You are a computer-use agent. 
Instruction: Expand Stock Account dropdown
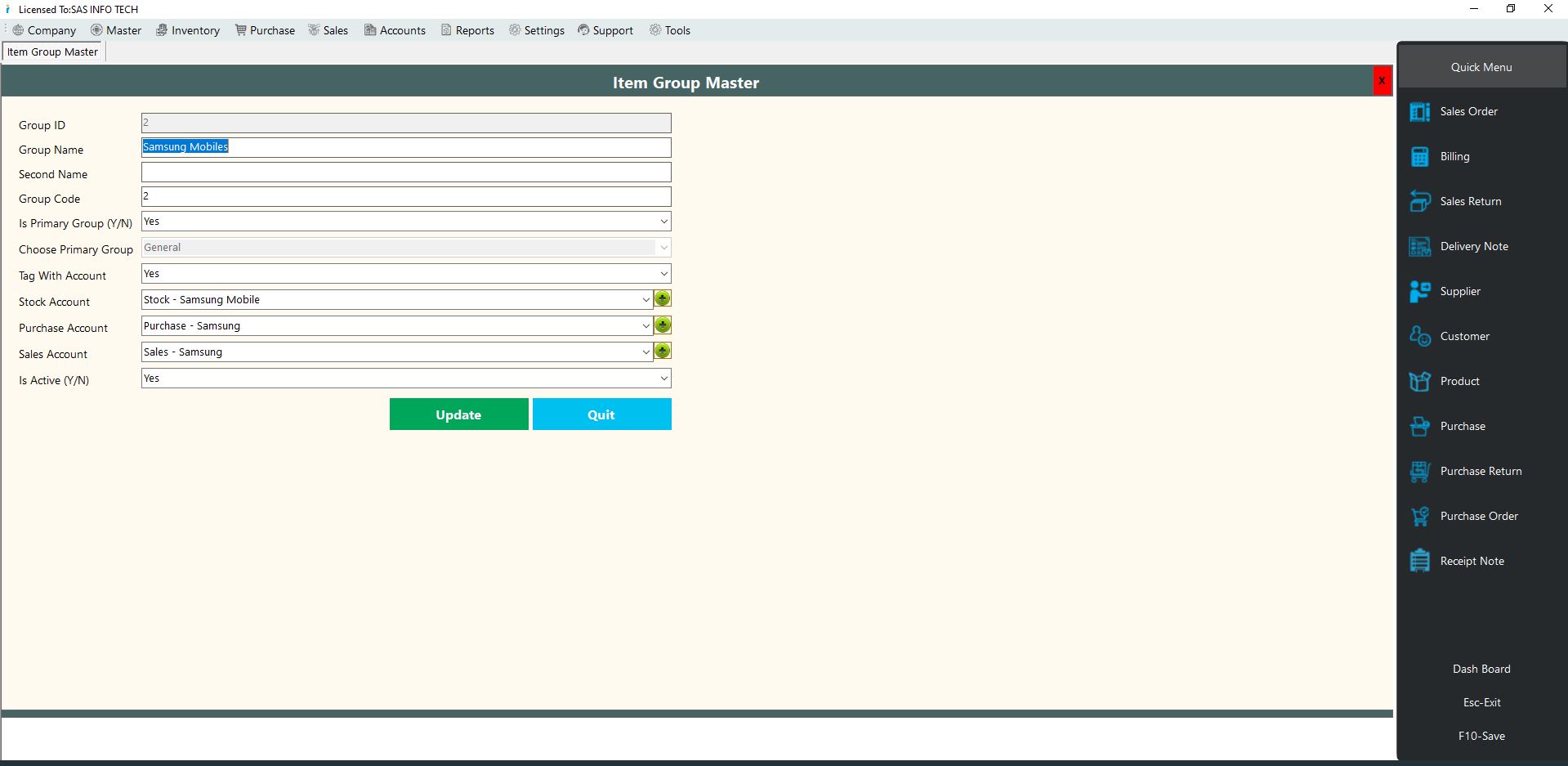(x=646, y=300)
